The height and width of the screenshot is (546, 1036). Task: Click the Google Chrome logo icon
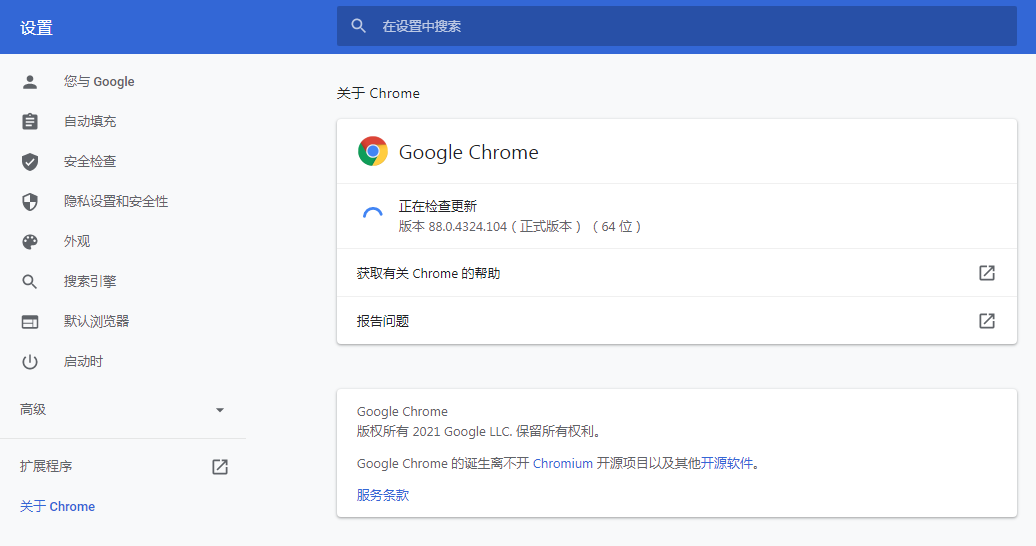[x=373, y=152]
